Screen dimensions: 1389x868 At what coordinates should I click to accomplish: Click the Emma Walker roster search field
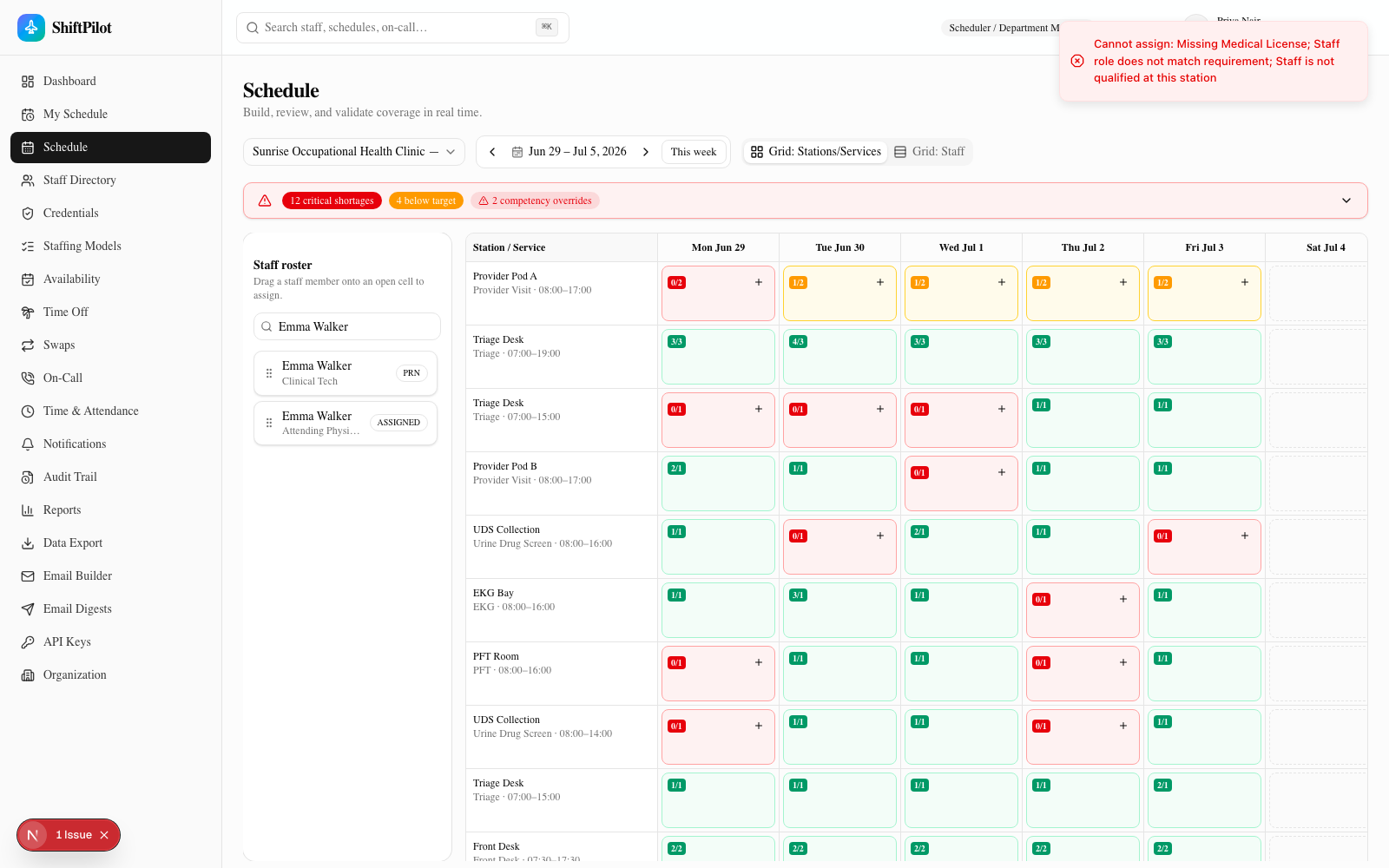(347, 326)
